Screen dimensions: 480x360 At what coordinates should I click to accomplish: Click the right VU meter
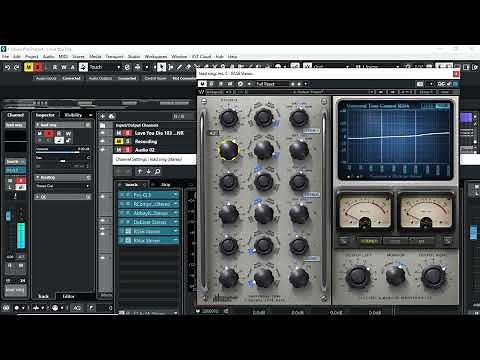(x=426, y=211)
